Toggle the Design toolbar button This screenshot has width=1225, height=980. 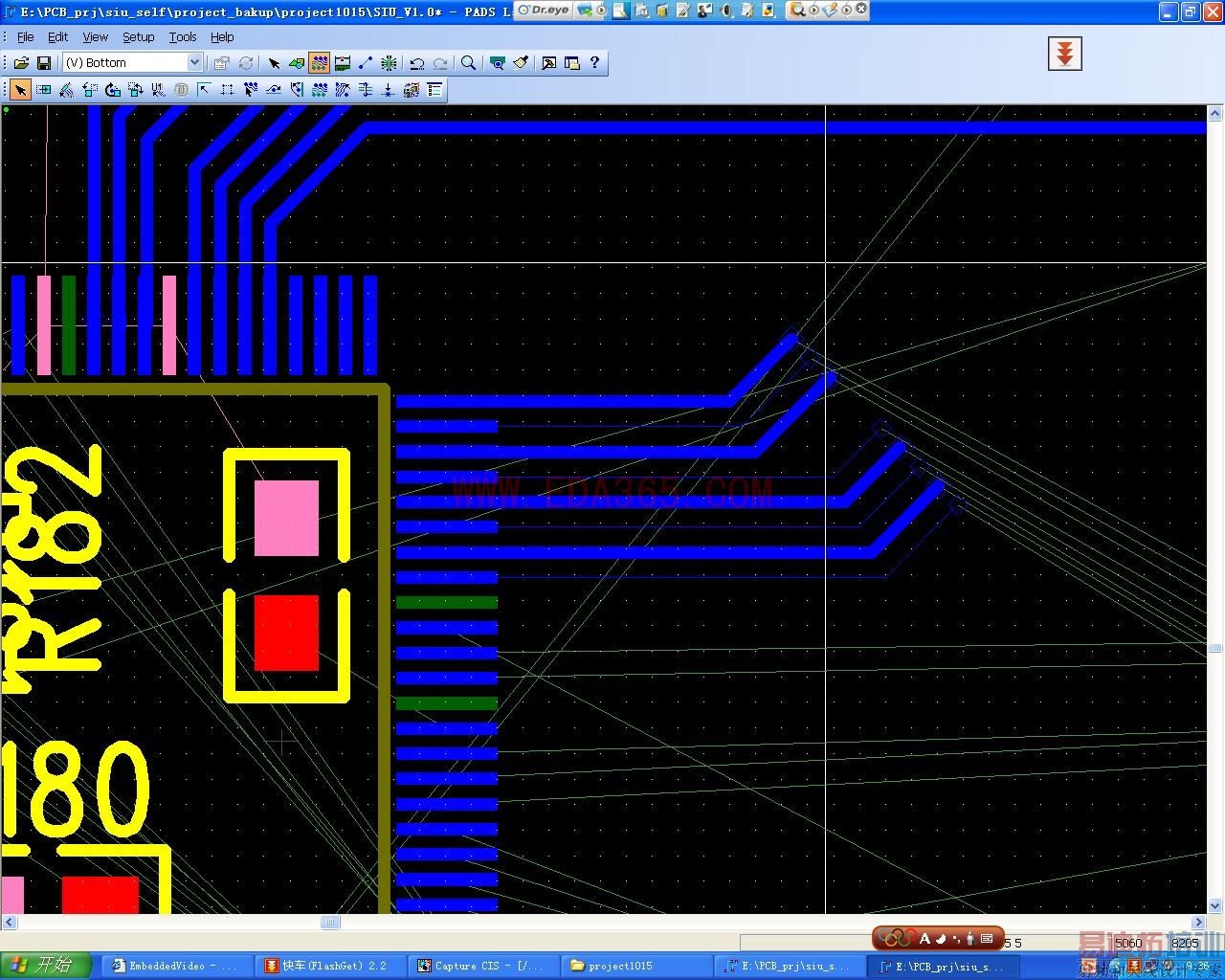[x=320, y=63]
